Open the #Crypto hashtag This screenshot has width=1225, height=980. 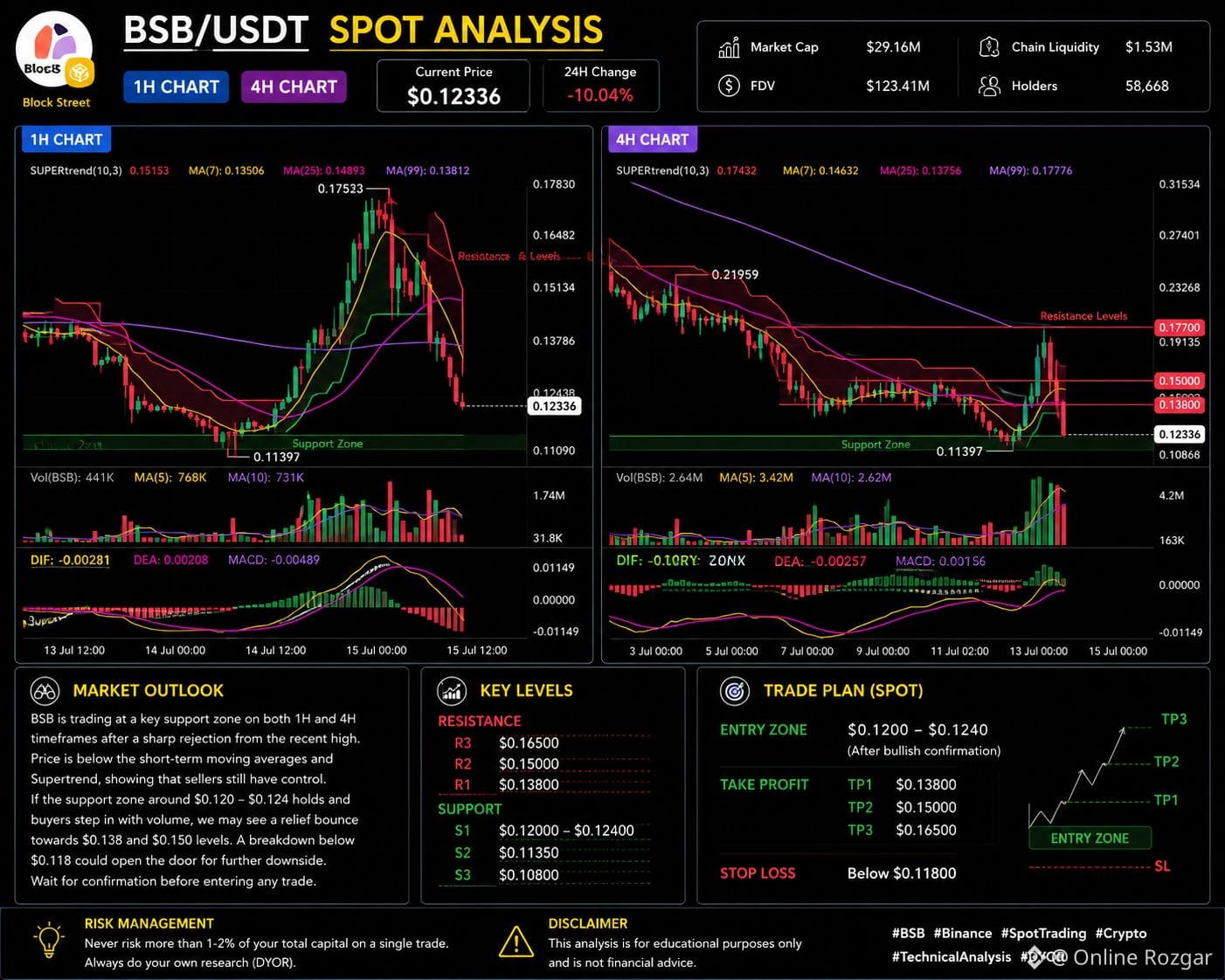pos(1121,933)
